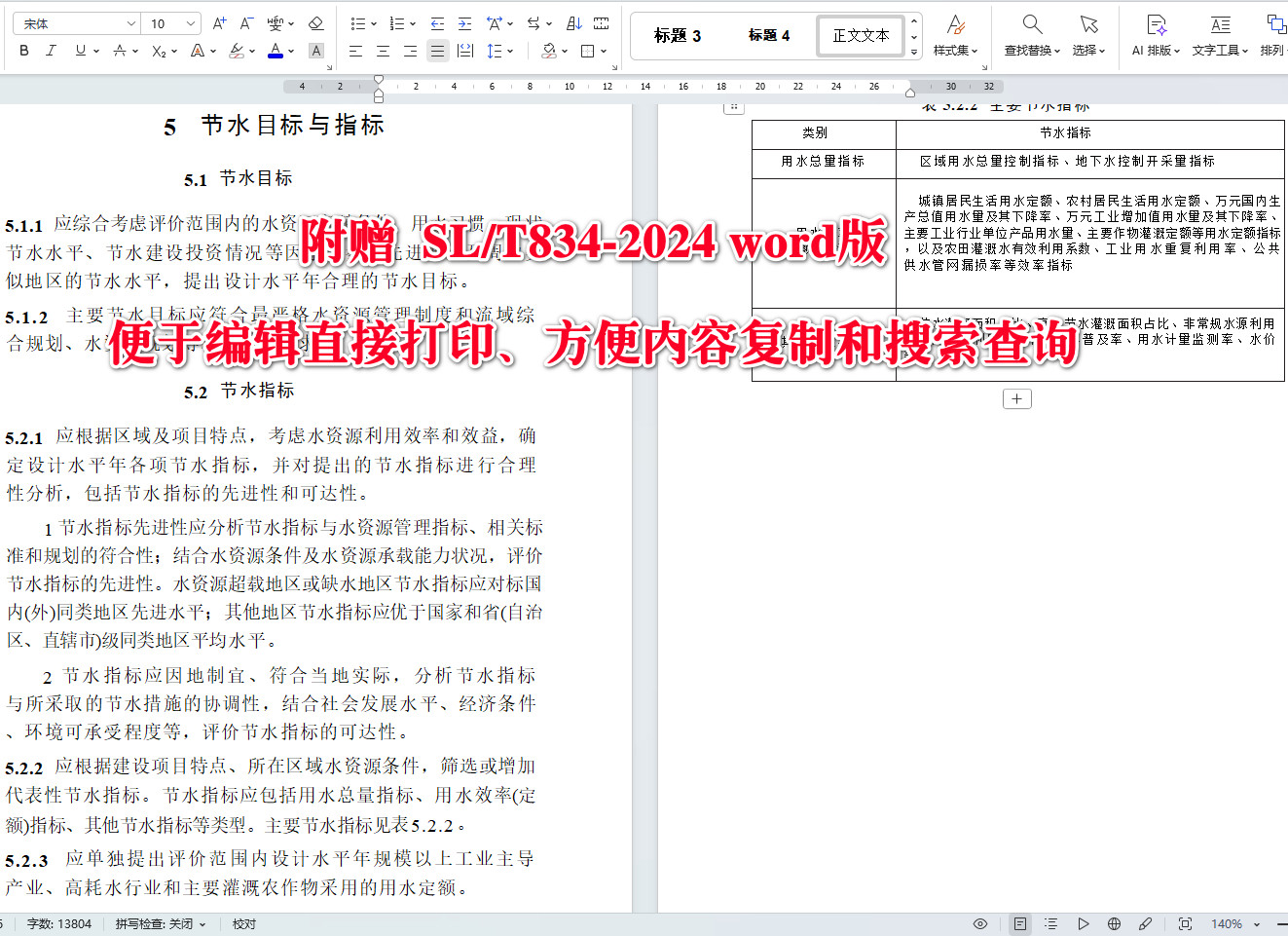Toggle underline formatting
Screen dimensions: 1288x936
(x=80, y=51)
